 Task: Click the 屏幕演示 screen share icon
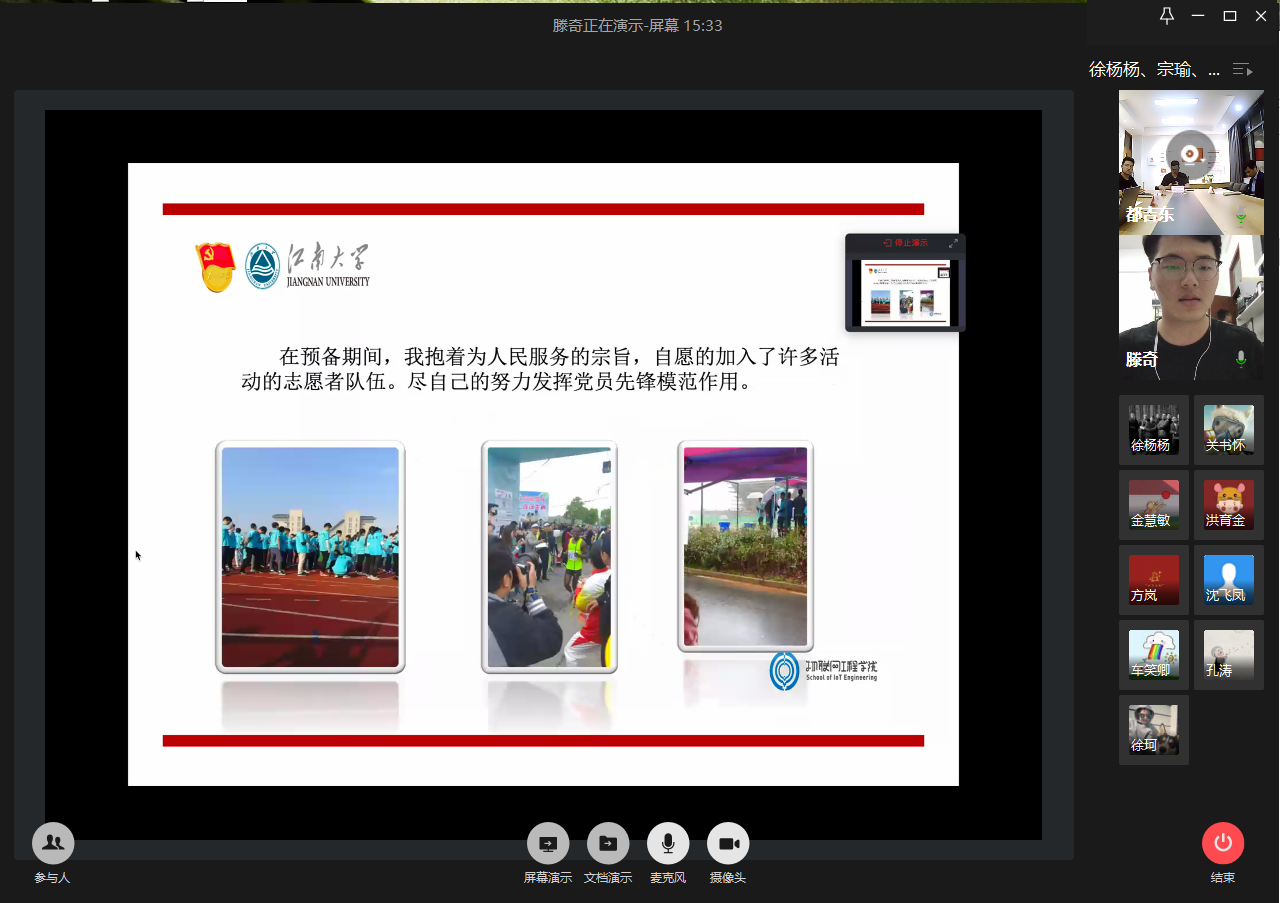point(548,843)
